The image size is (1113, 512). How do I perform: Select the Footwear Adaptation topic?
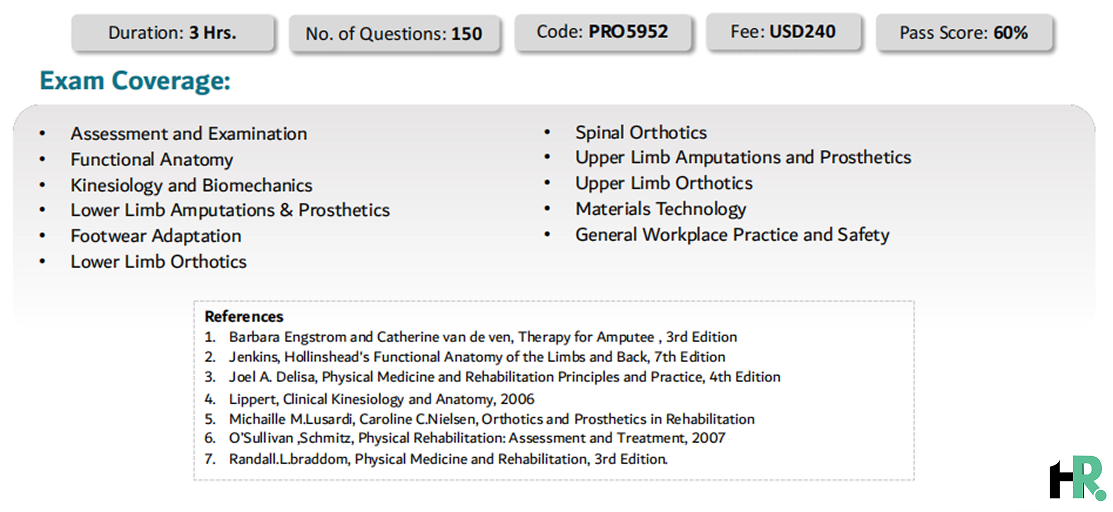pos(156,235)
